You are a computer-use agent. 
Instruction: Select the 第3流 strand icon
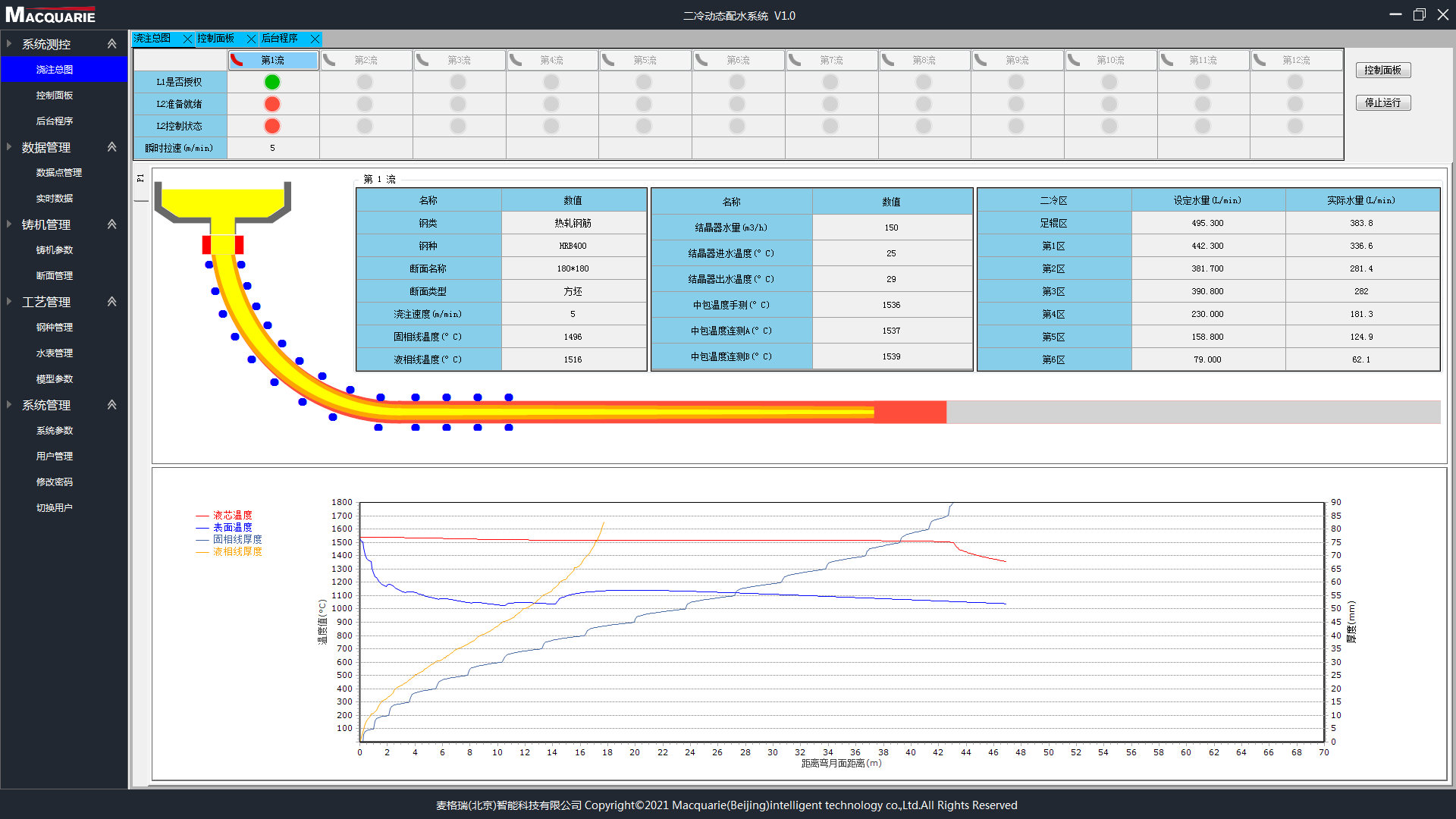(423, 60)
